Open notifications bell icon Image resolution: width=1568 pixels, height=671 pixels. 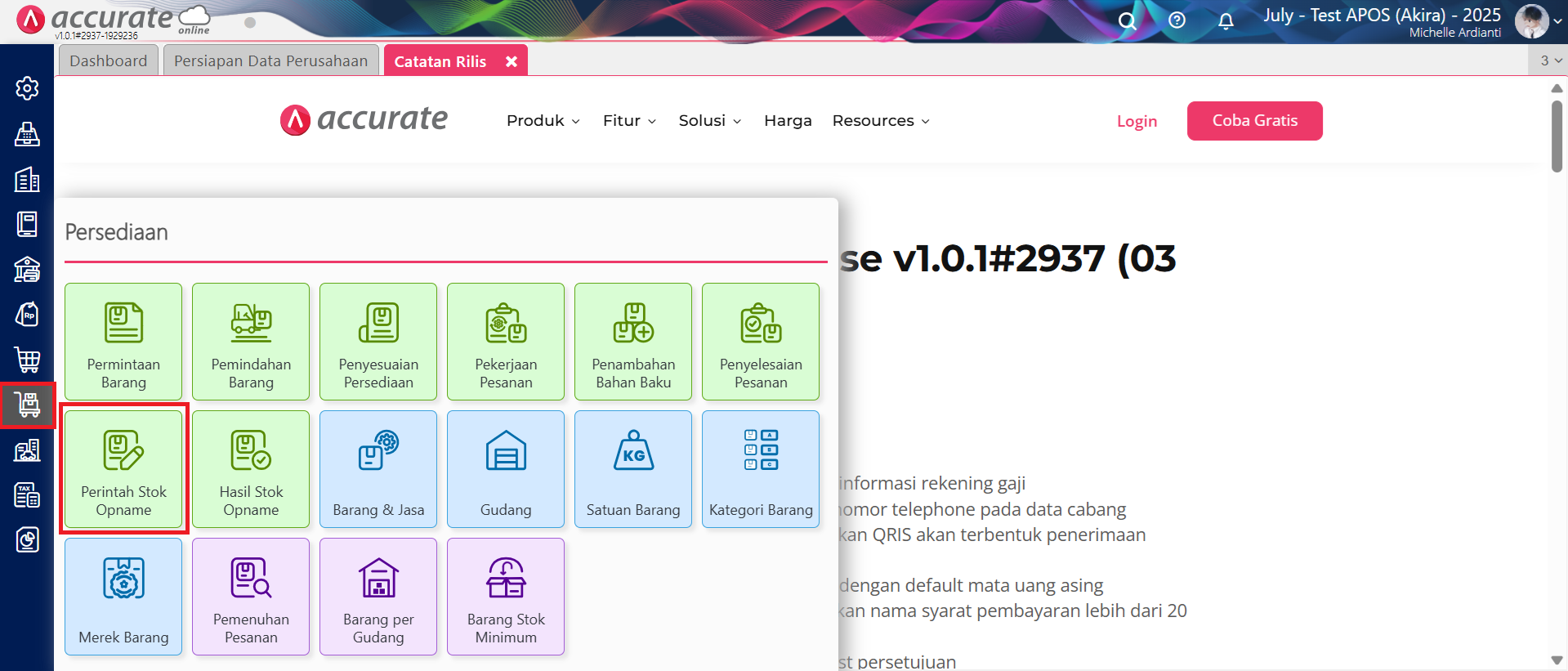(1226, 21)
